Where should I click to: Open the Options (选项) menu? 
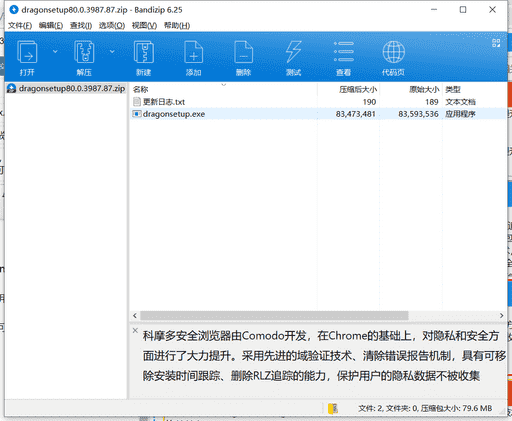pyautogui.click(x=112, y=26)
